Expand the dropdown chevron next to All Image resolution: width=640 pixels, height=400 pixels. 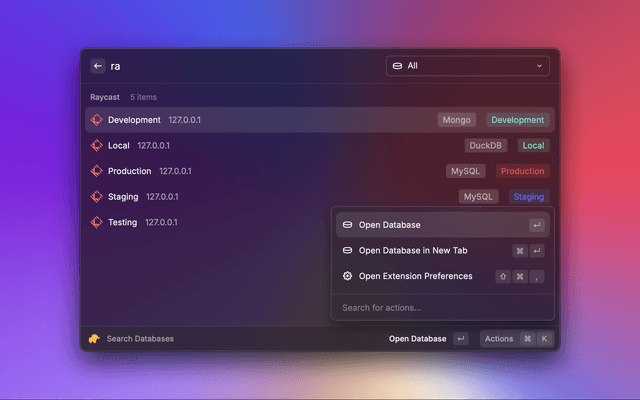pos(540,66)
